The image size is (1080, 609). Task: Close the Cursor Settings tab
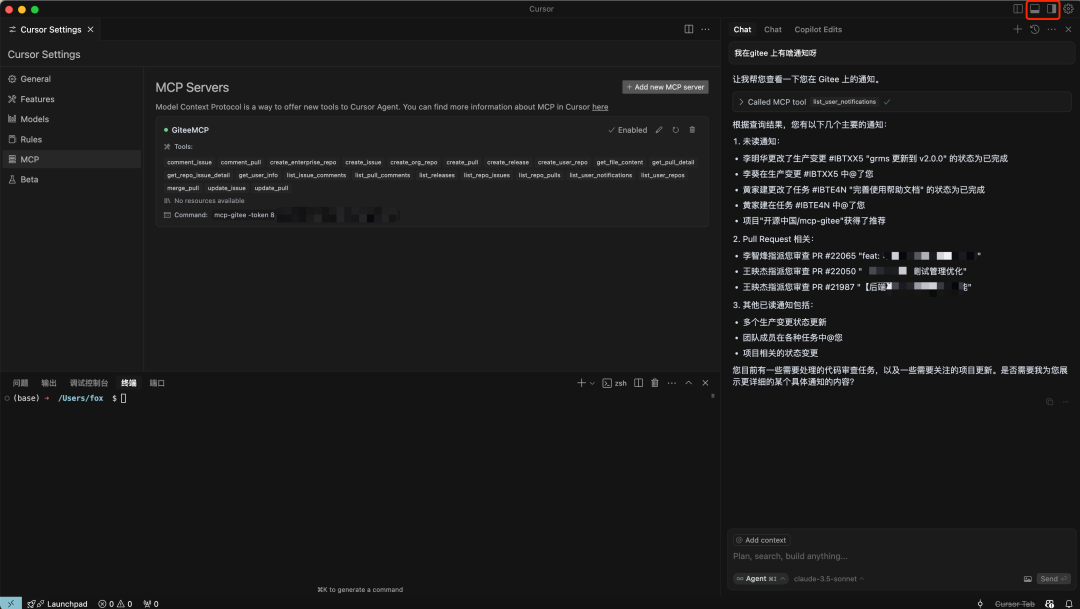click(x=90, y=30)
